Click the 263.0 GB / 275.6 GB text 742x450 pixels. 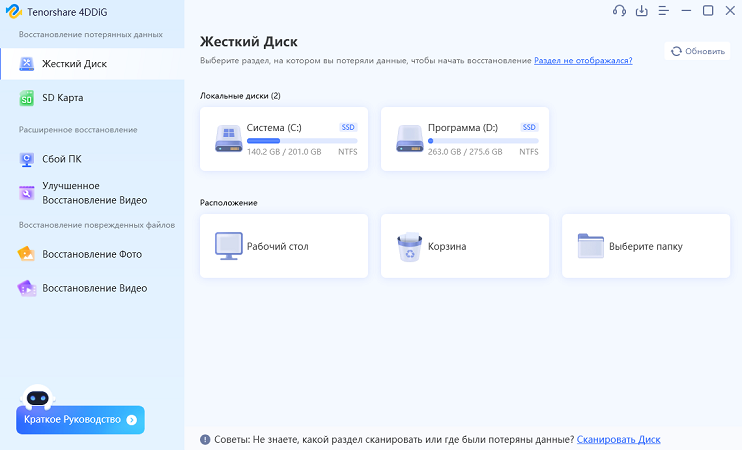pos(465,152)
